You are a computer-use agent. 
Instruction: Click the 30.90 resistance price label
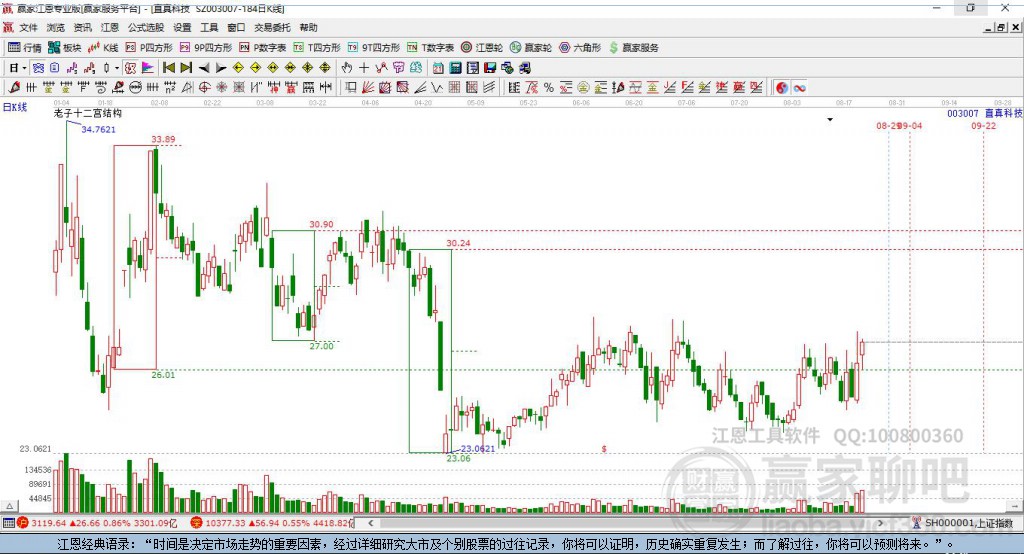(x=321, y=224)
